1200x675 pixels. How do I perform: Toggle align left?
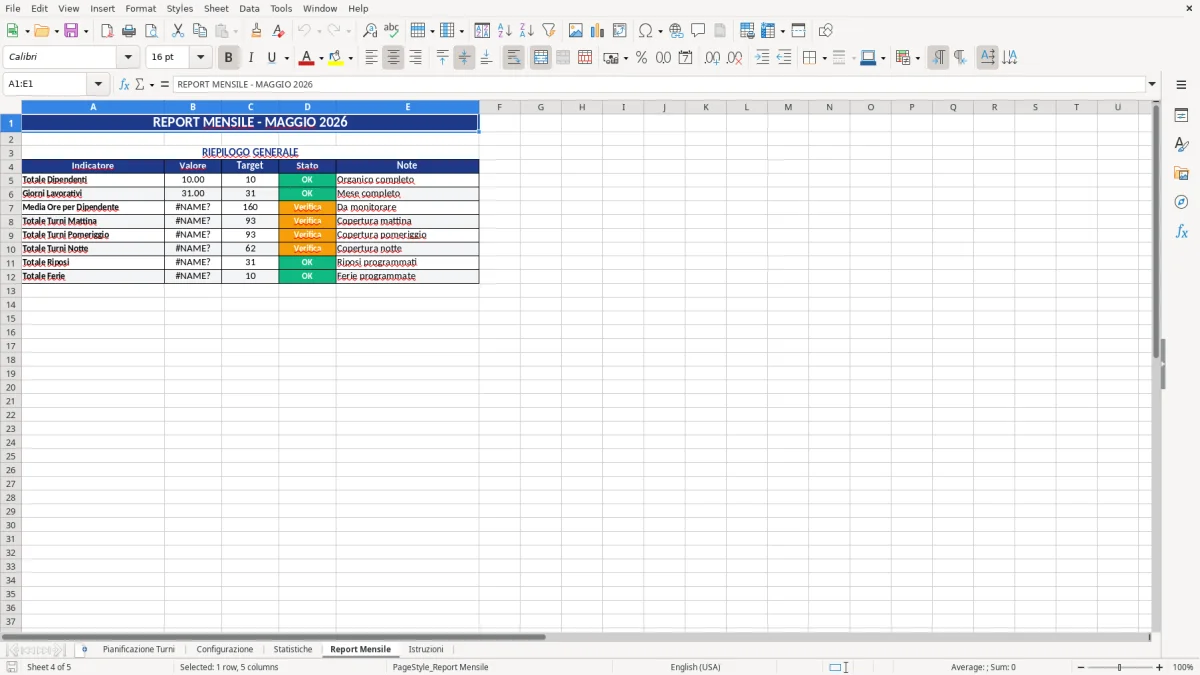pos(371,58)
